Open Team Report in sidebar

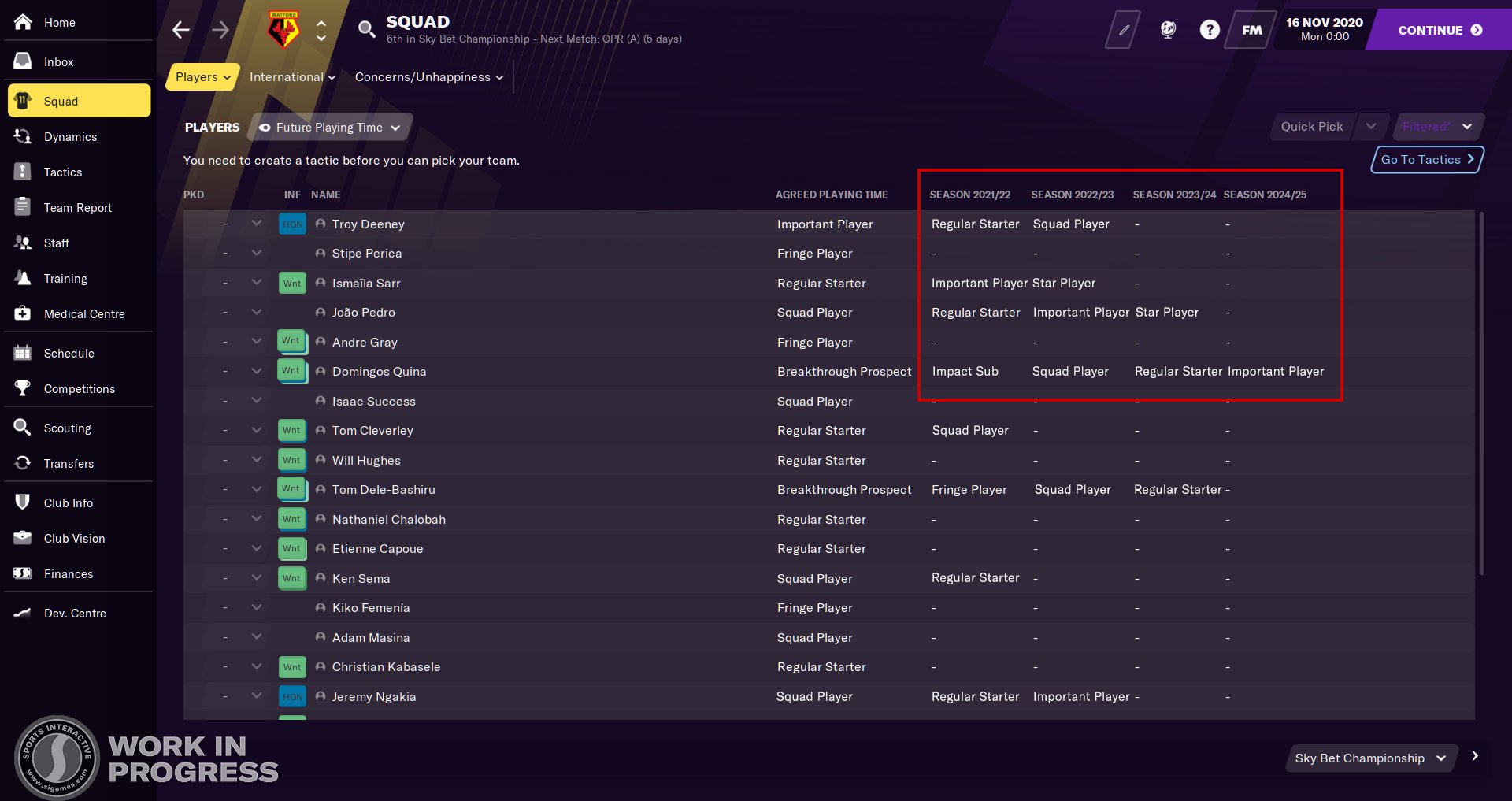tap(77, 207)
